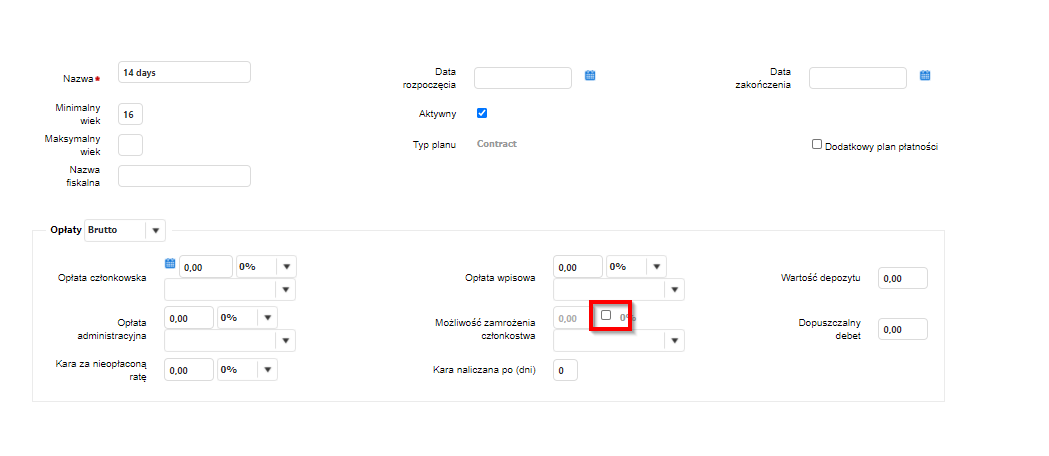Image resolution: width=1049 pixels, height=456 pixels.
Task: Click the Wartość depozytu amount field
Action: [902, 279]
